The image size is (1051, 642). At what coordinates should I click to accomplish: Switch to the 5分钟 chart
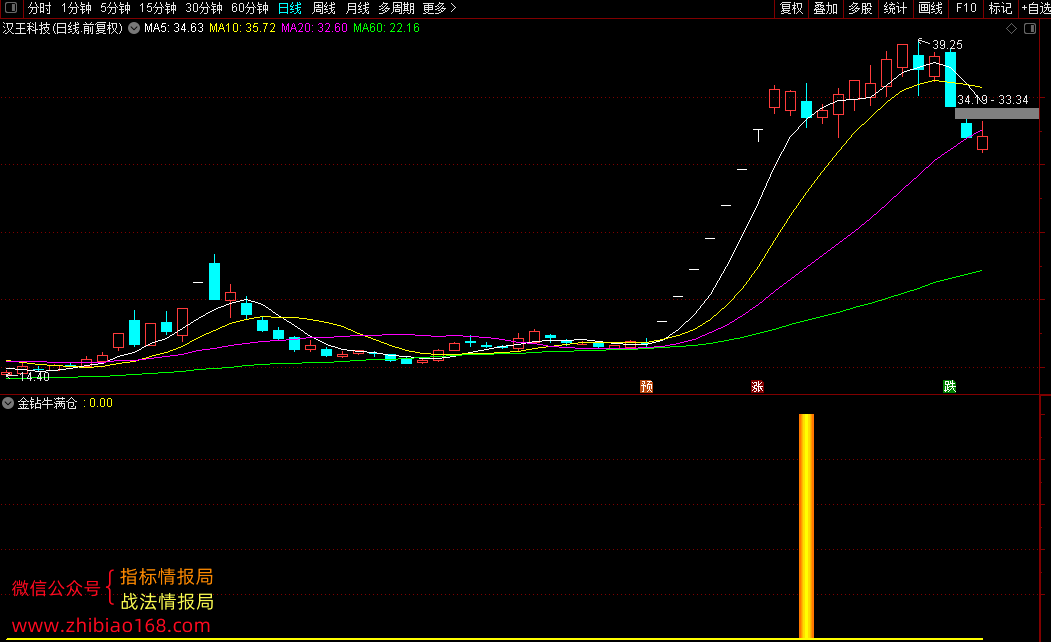click(x=115, y=8)
